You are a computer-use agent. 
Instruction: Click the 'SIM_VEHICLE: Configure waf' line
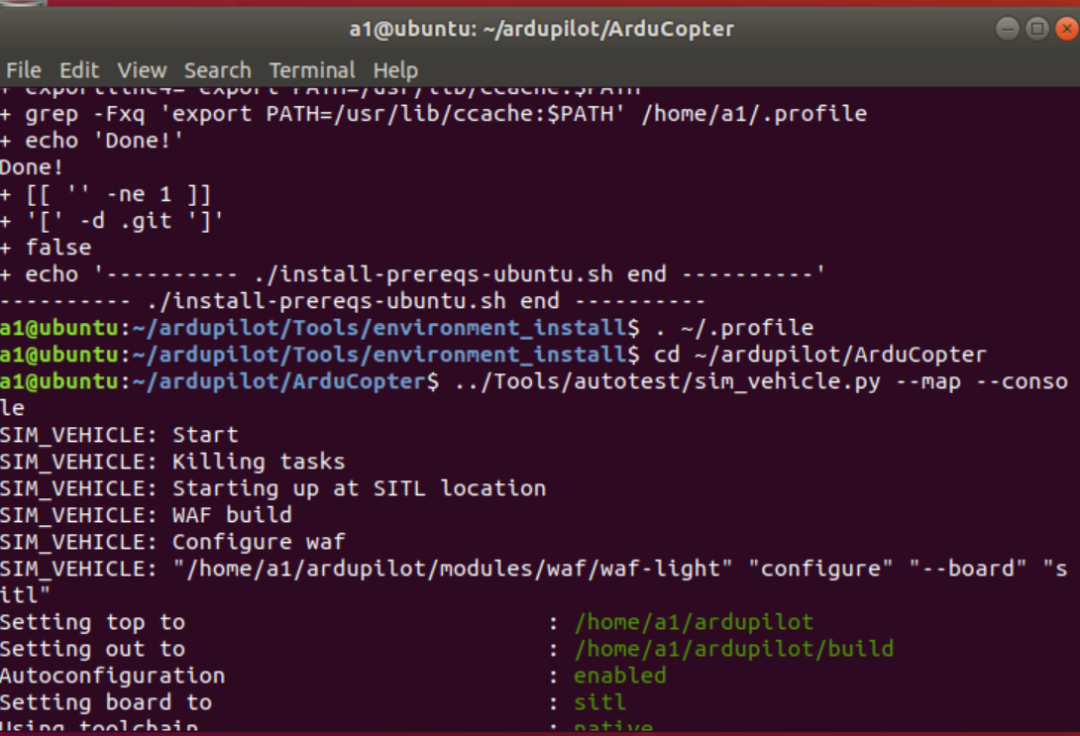172,543
